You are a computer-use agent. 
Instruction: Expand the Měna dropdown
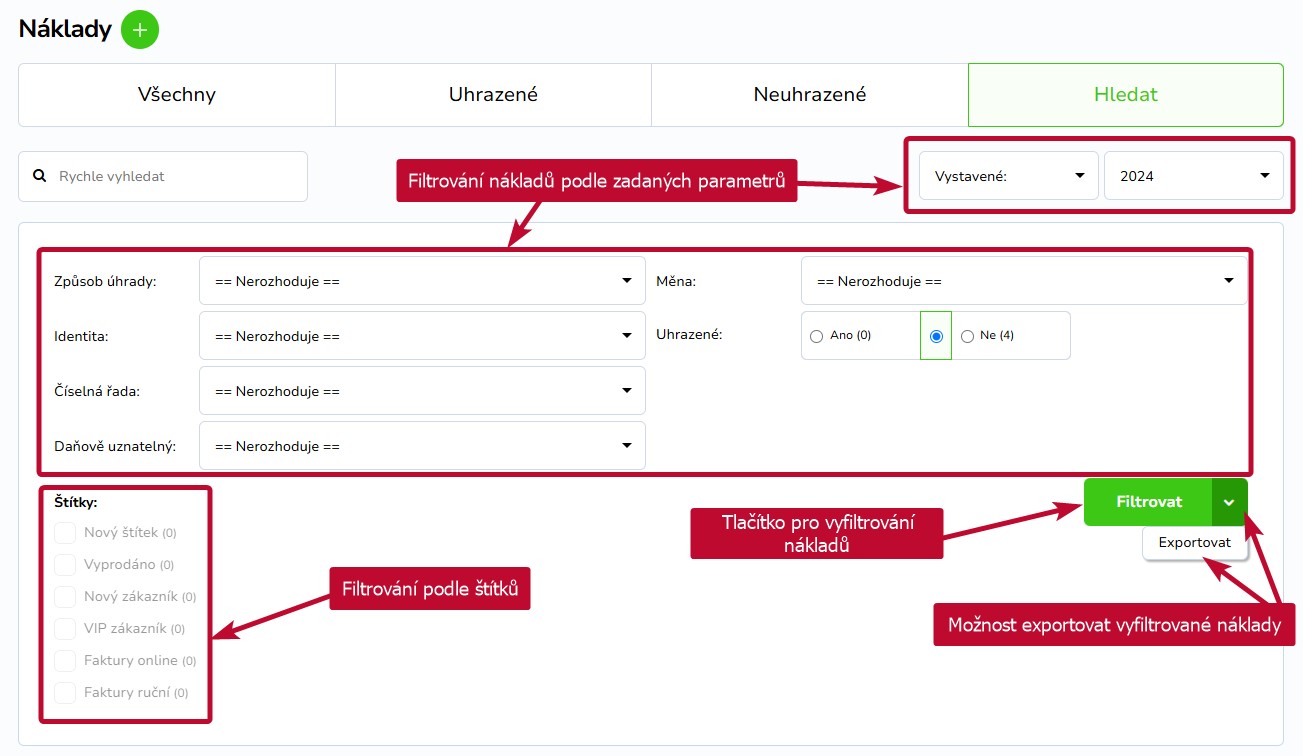pos(1023,281)
